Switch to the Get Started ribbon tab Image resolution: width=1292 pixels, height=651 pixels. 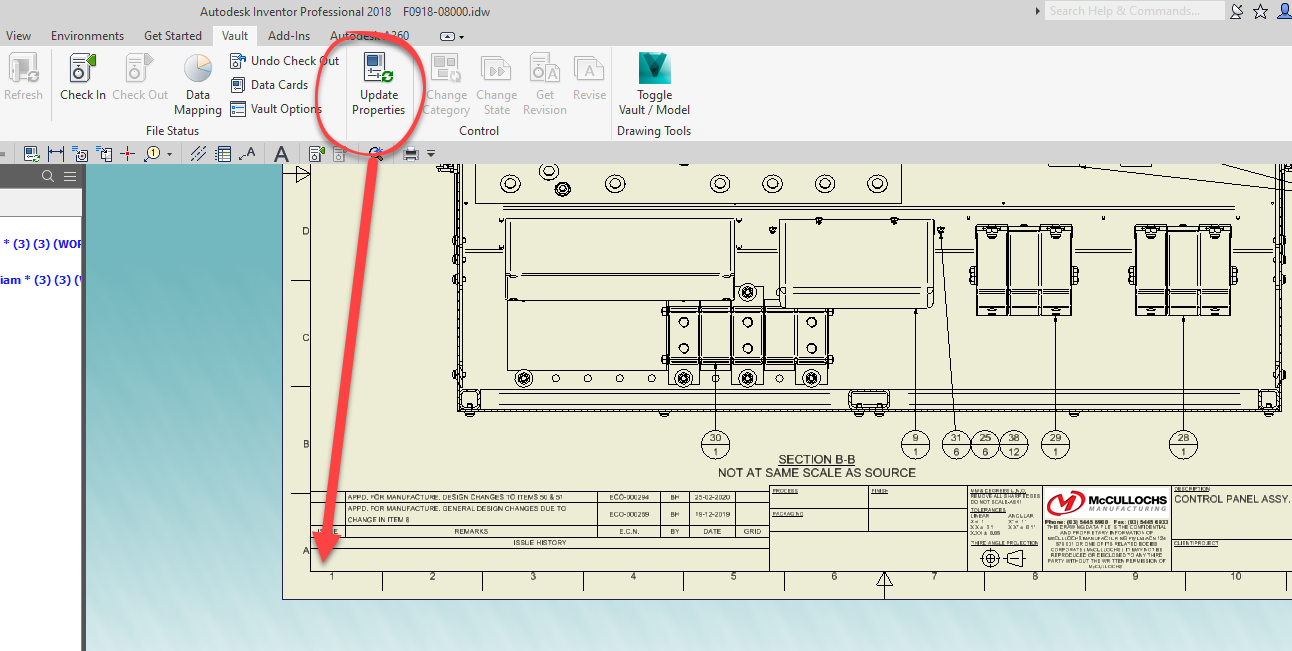(172, 35)
